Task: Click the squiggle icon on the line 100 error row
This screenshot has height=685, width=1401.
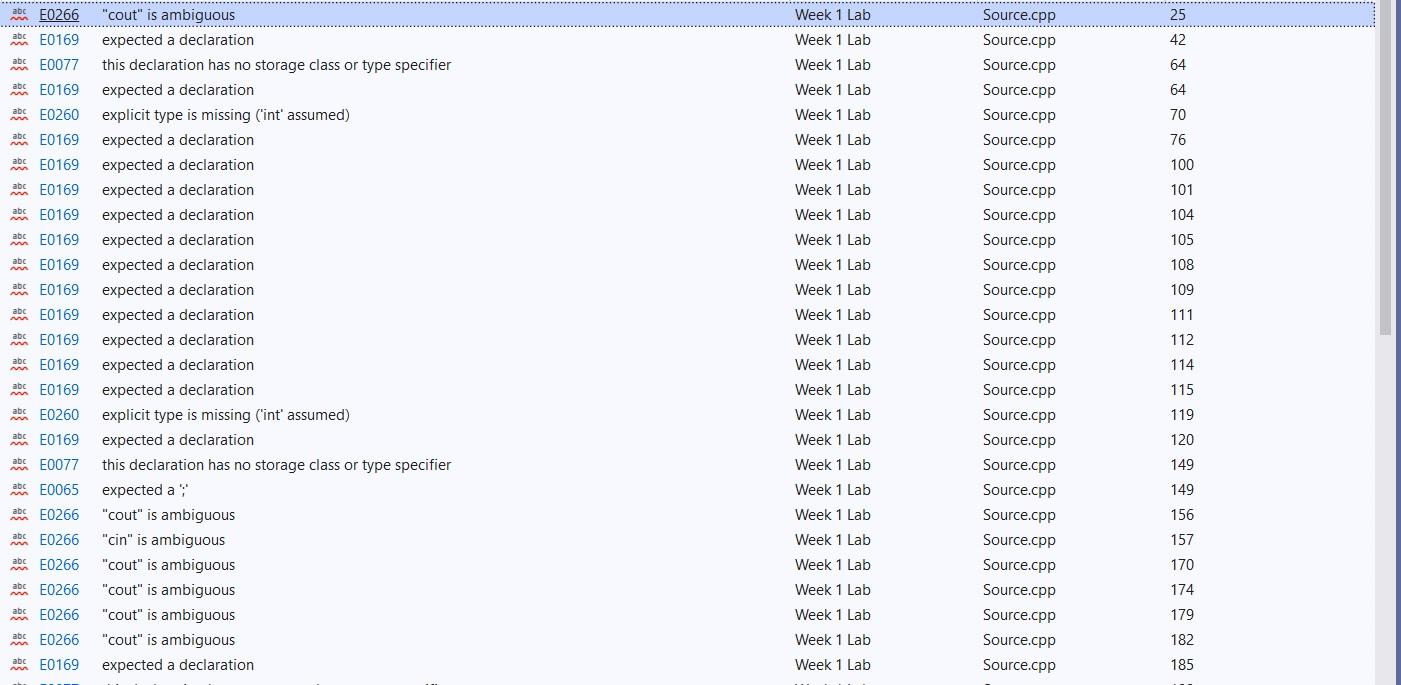Action: [18, 164]
